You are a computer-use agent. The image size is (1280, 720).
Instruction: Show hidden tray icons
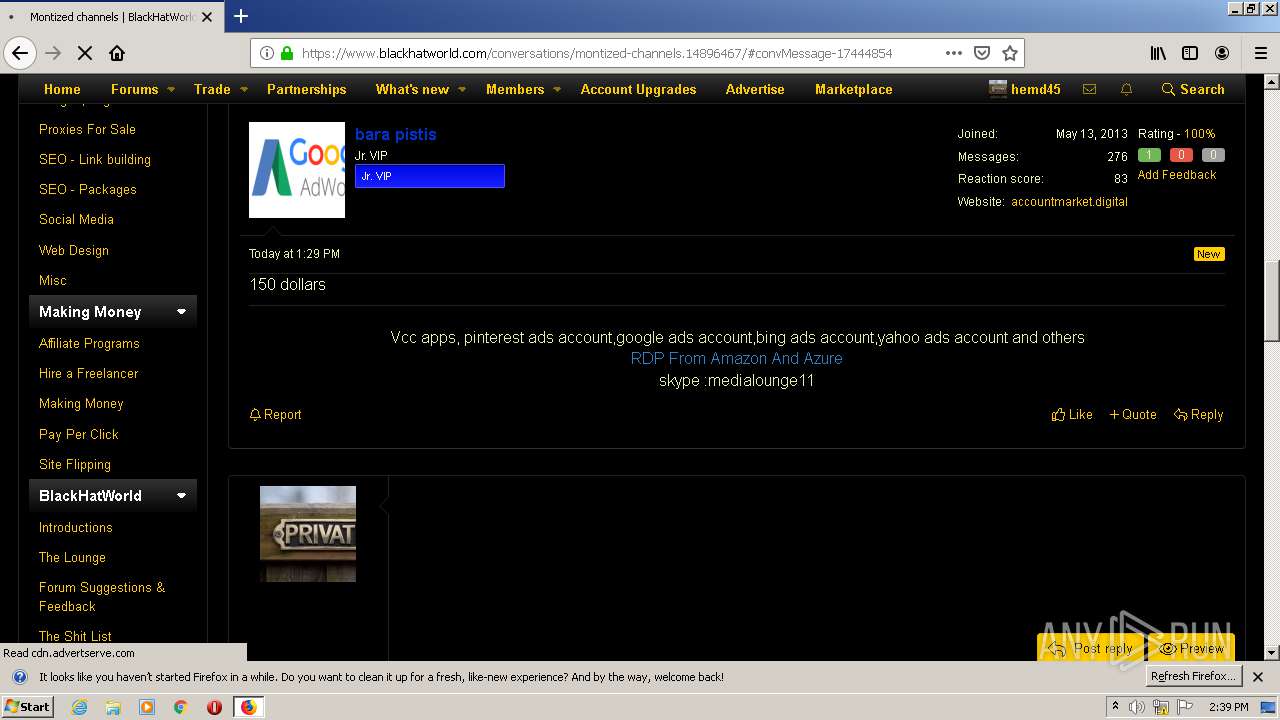[x=1114, y=707]
